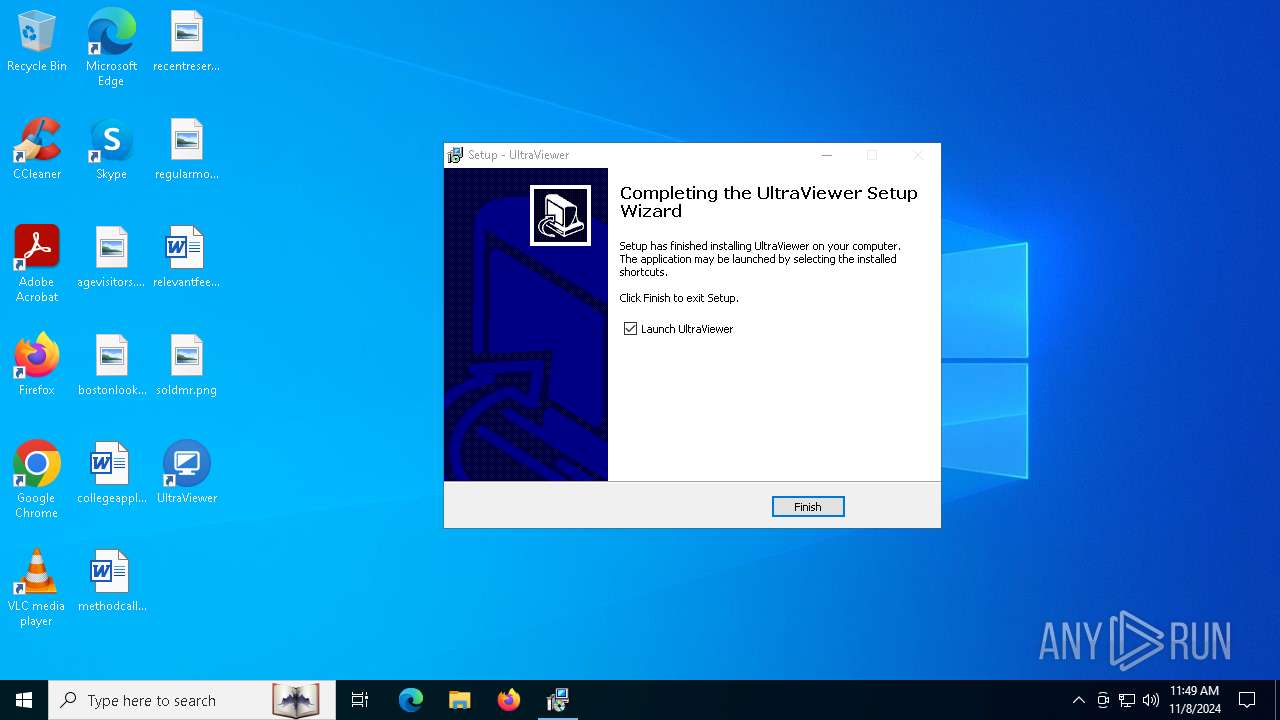Select the relevantfee Word document
The height and width of the screenshot is (720, 1280).
point(187,257)
